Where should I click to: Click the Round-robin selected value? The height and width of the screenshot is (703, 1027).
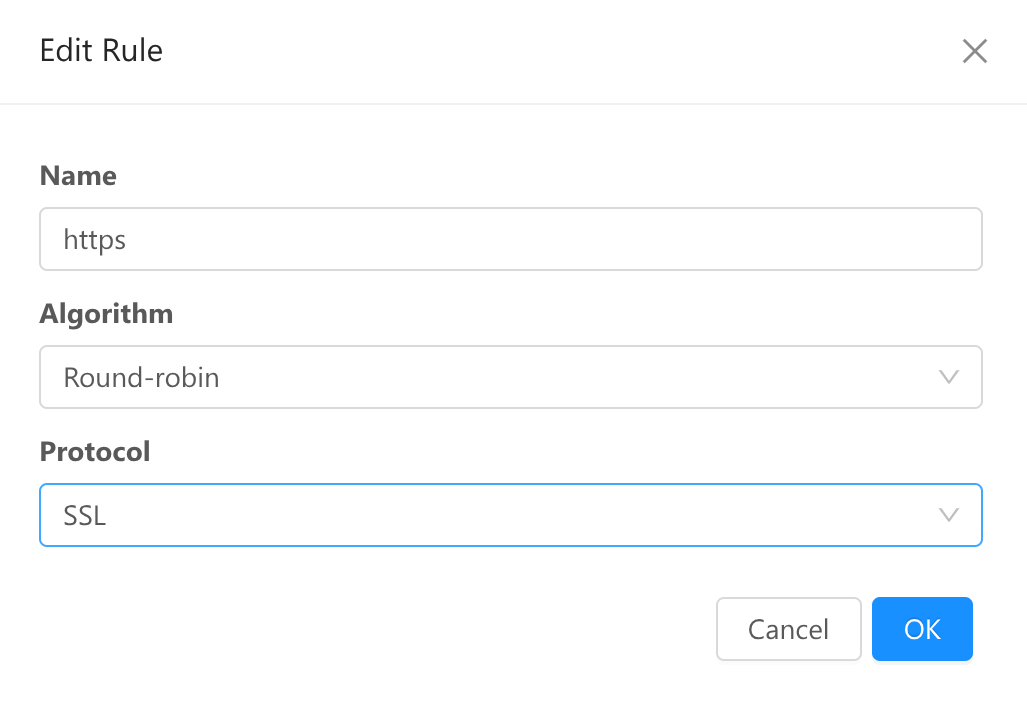[141, 377]
